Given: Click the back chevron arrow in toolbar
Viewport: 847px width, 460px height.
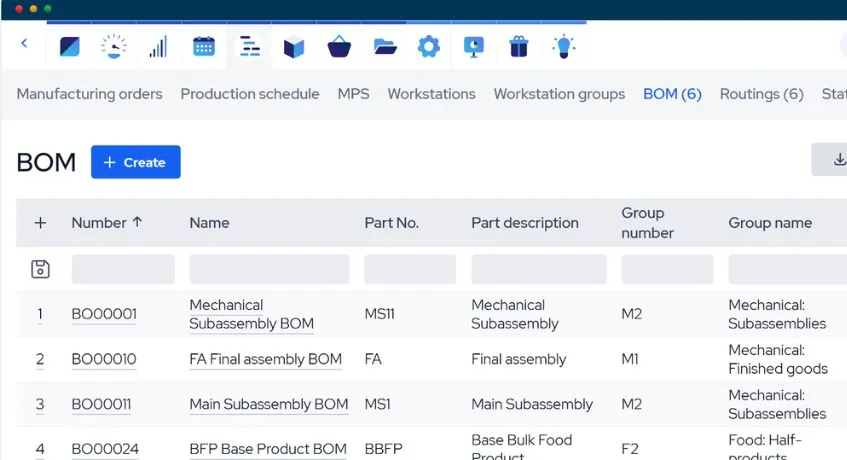Looking at the screenshot, I should click(x=24, y=43).
